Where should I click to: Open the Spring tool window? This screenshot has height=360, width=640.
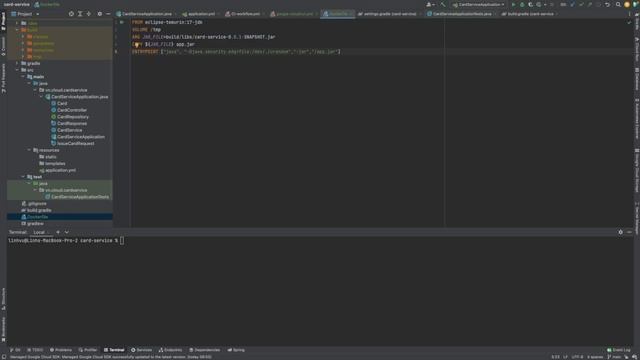pyautogui.click(x=236, y=350)
